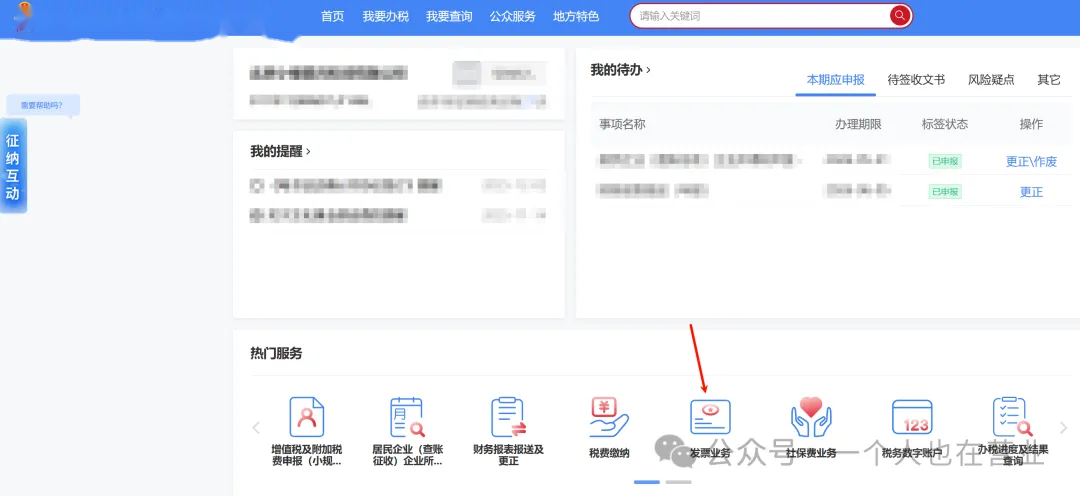This screenshot has width=1080, height=496.
Task: Open 社保费业务 heart-hands icon
Action: [x=811, y=417]
